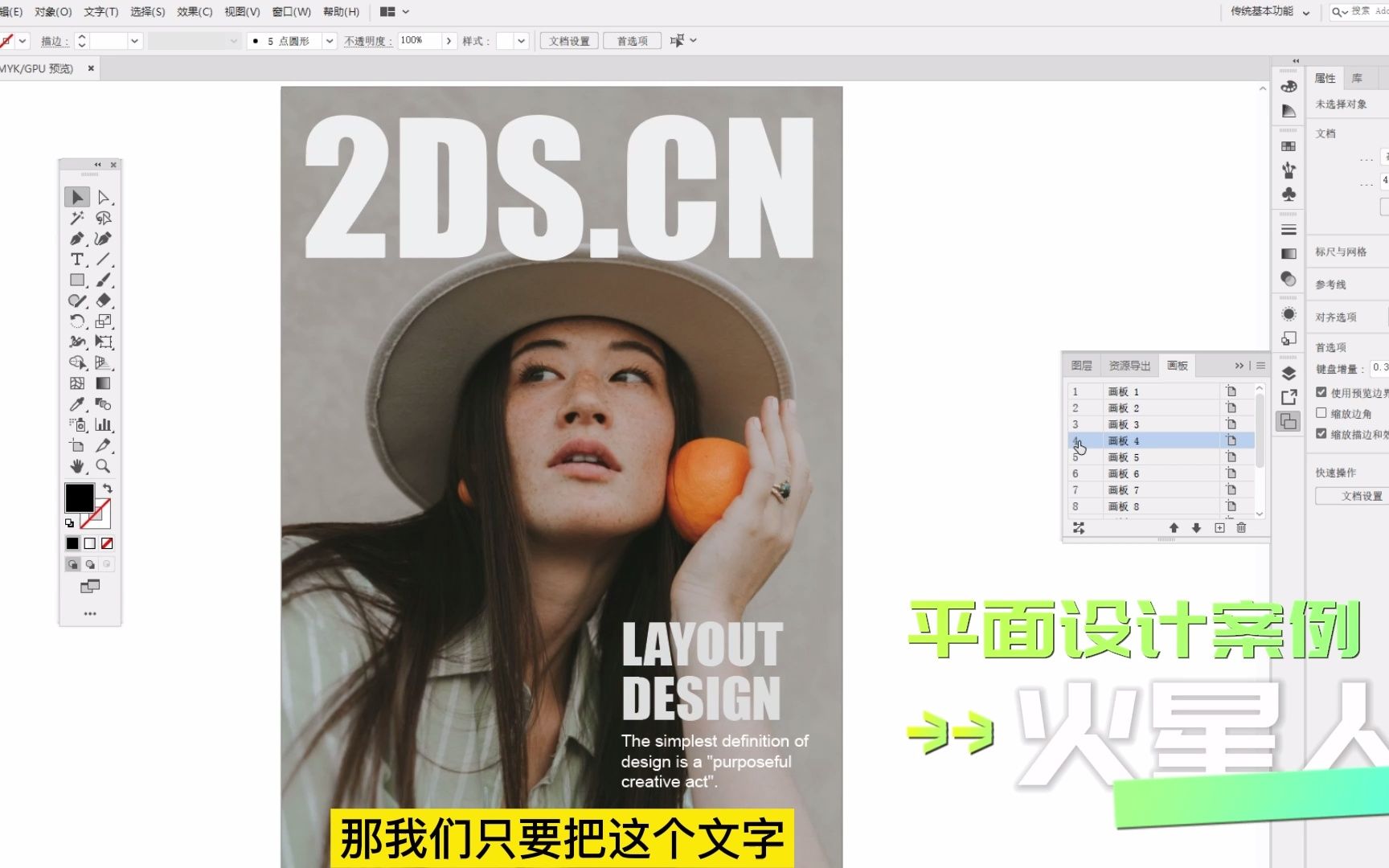
Task: Open the 传统基本功能 workspace dropdown
Action: [x=1270, y=12]
